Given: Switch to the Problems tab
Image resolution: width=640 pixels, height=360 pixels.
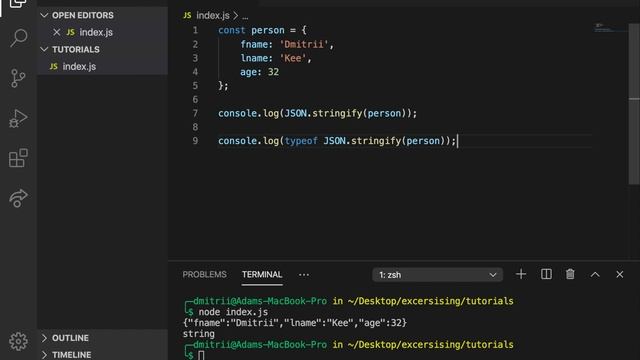Looking at the screenshot, I should 204,275.
